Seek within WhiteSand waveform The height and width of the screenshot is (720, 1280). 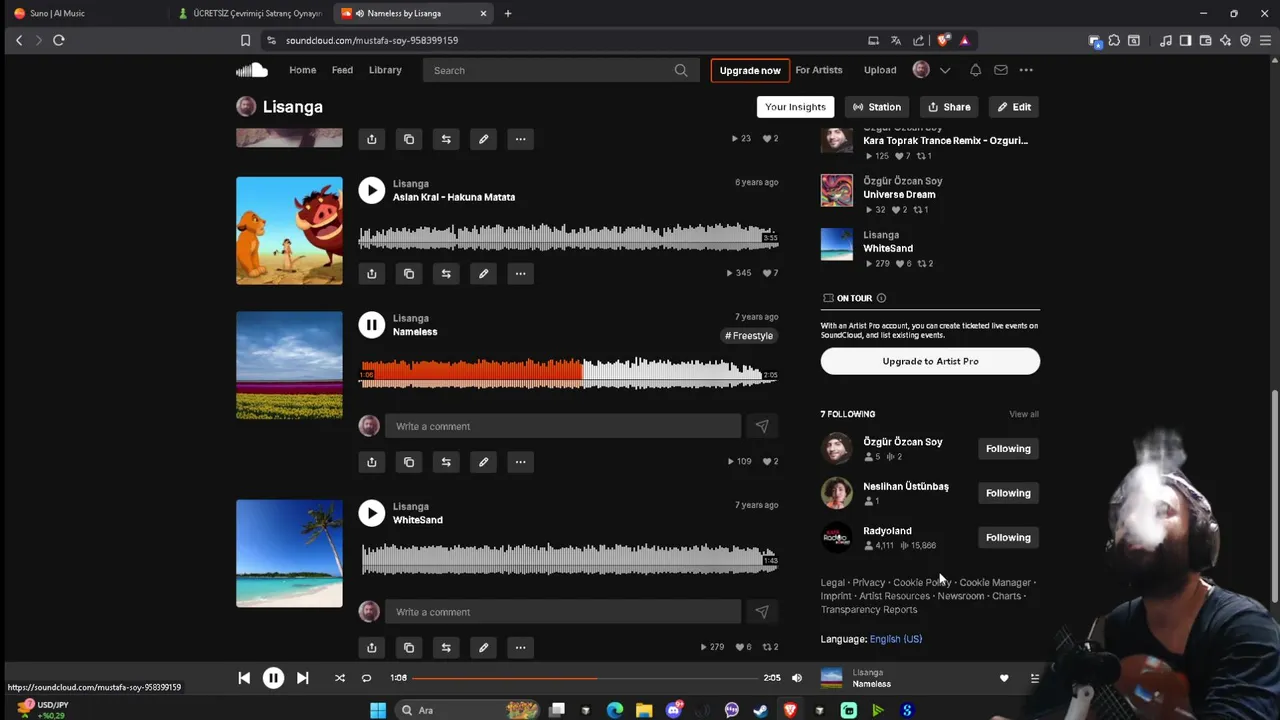(568, 559)
